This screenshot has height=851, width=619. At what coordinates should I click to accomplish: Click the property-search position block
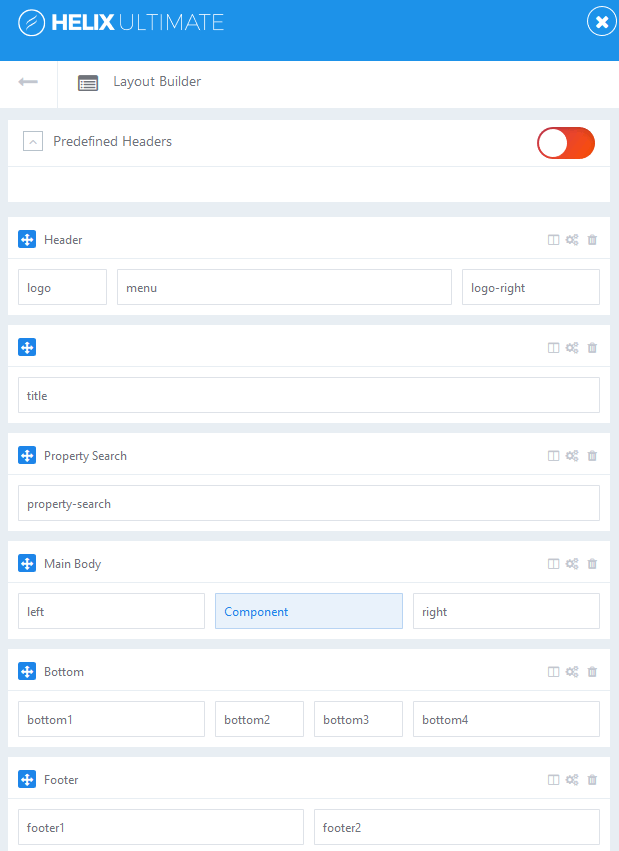pos(308,503)
